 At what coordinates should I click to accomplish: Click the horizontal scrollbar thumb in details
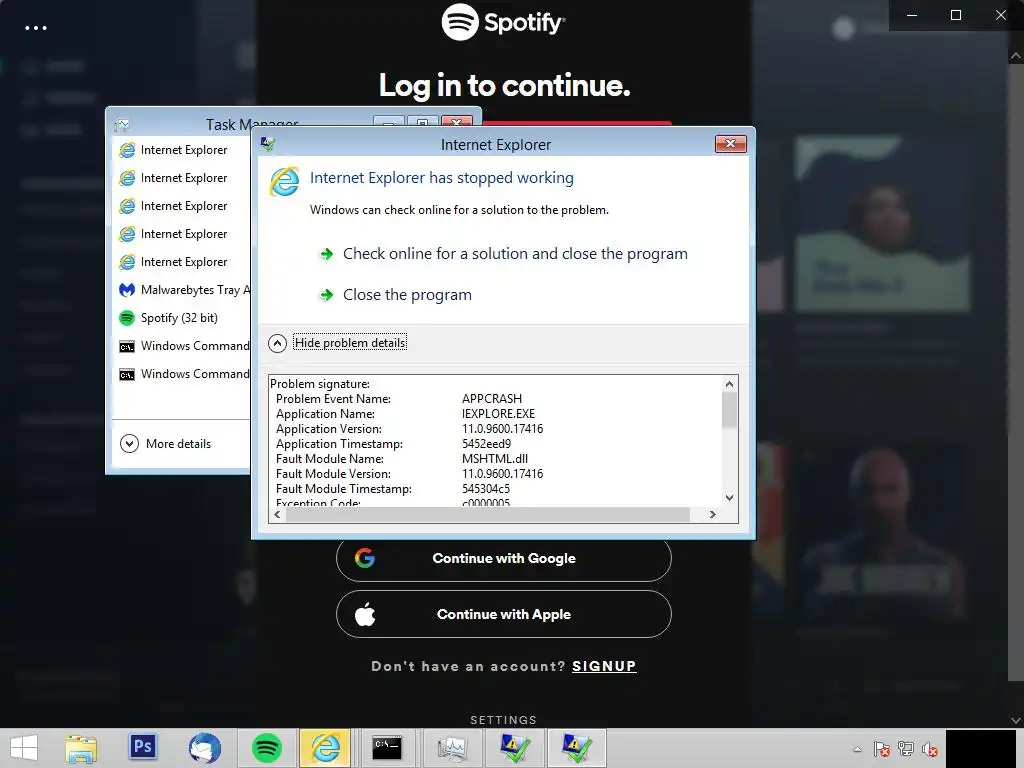click(488, 515)
